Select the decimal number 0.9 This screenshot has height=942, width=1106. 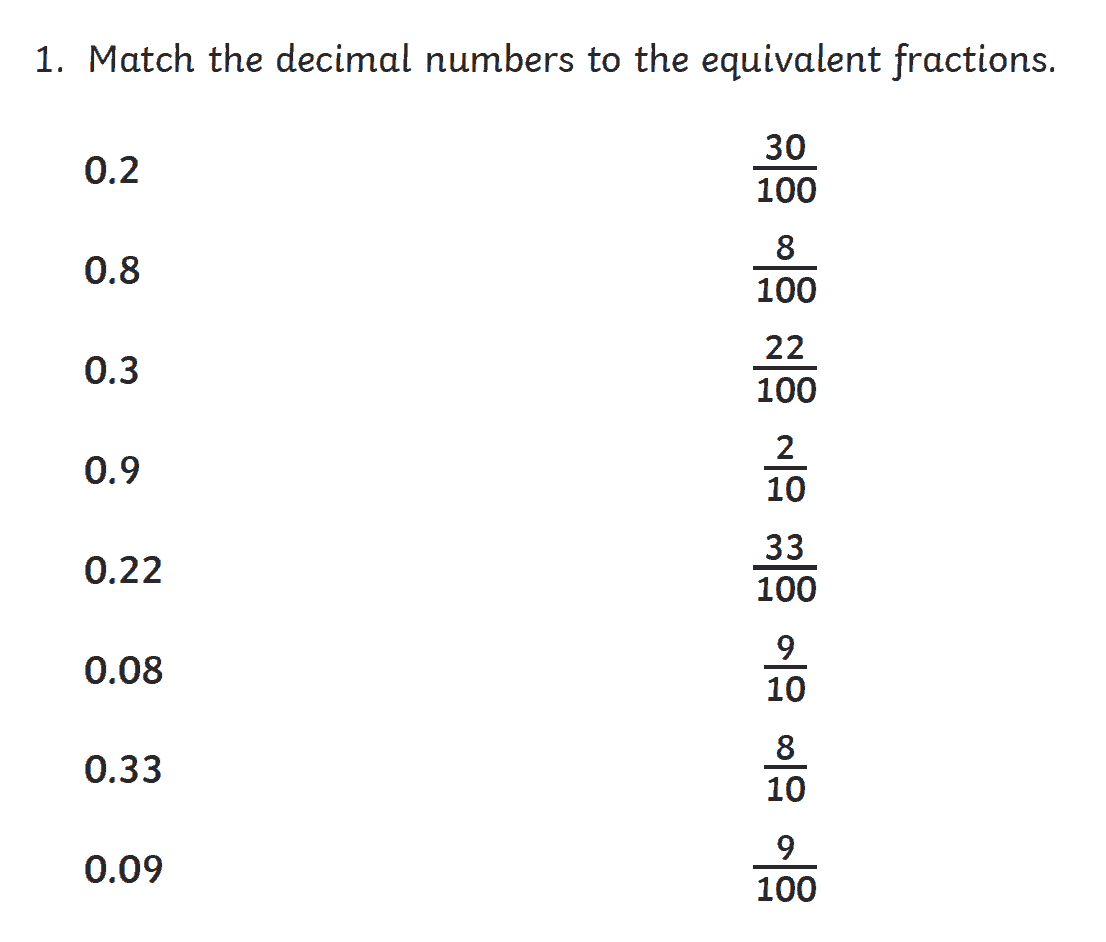[x=112, y=471]
